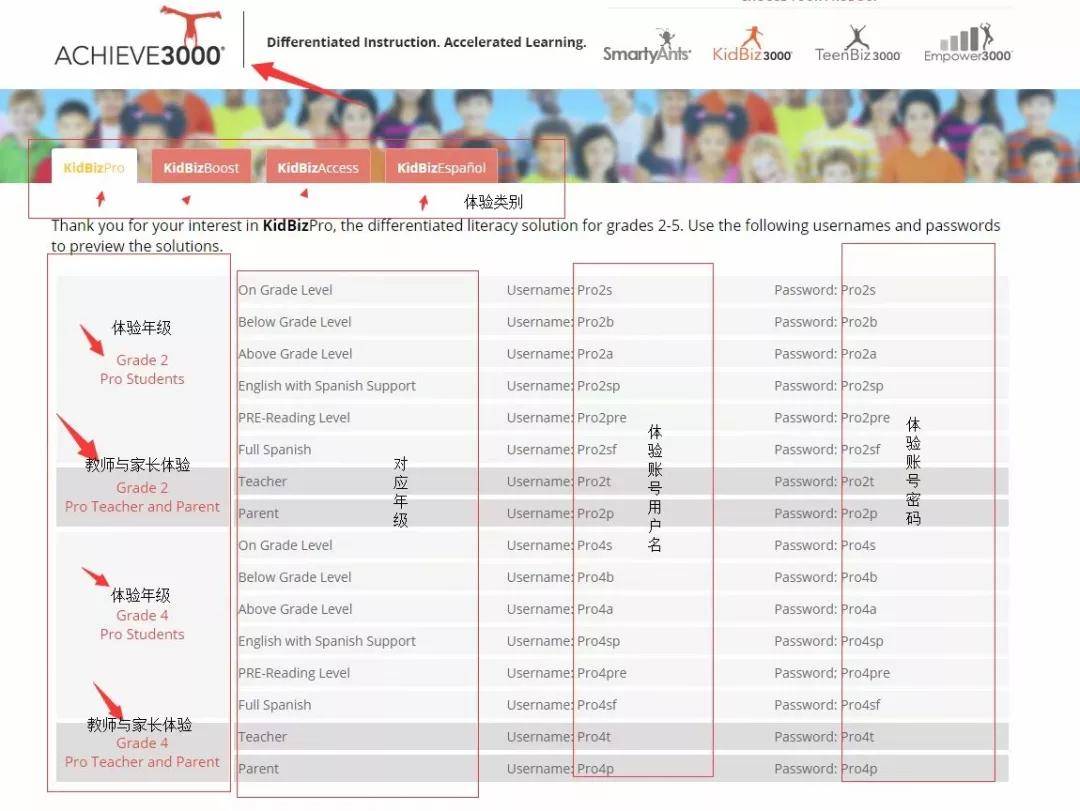
Task: Click password value Pro2s
Action: (858, 290)
